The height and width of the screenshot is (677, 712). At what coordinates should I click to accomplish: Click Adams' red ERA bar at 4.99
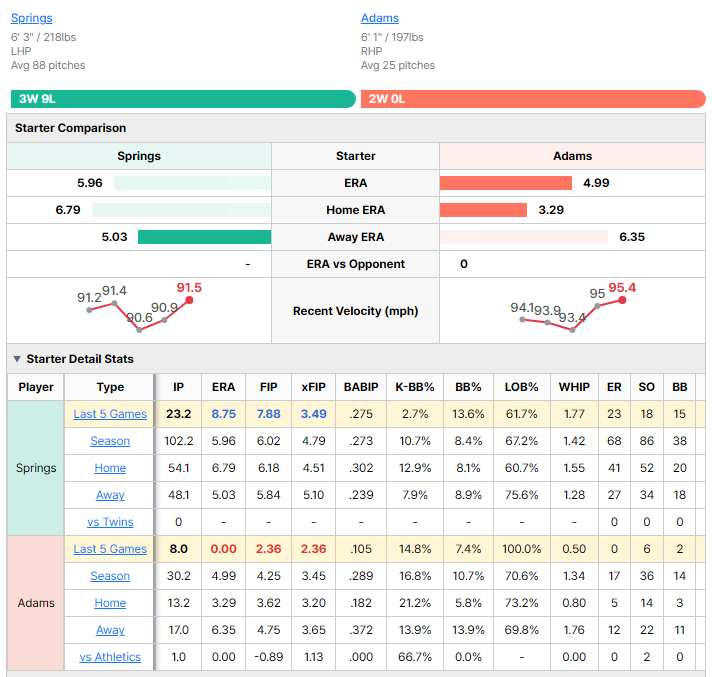pos(506,183)
